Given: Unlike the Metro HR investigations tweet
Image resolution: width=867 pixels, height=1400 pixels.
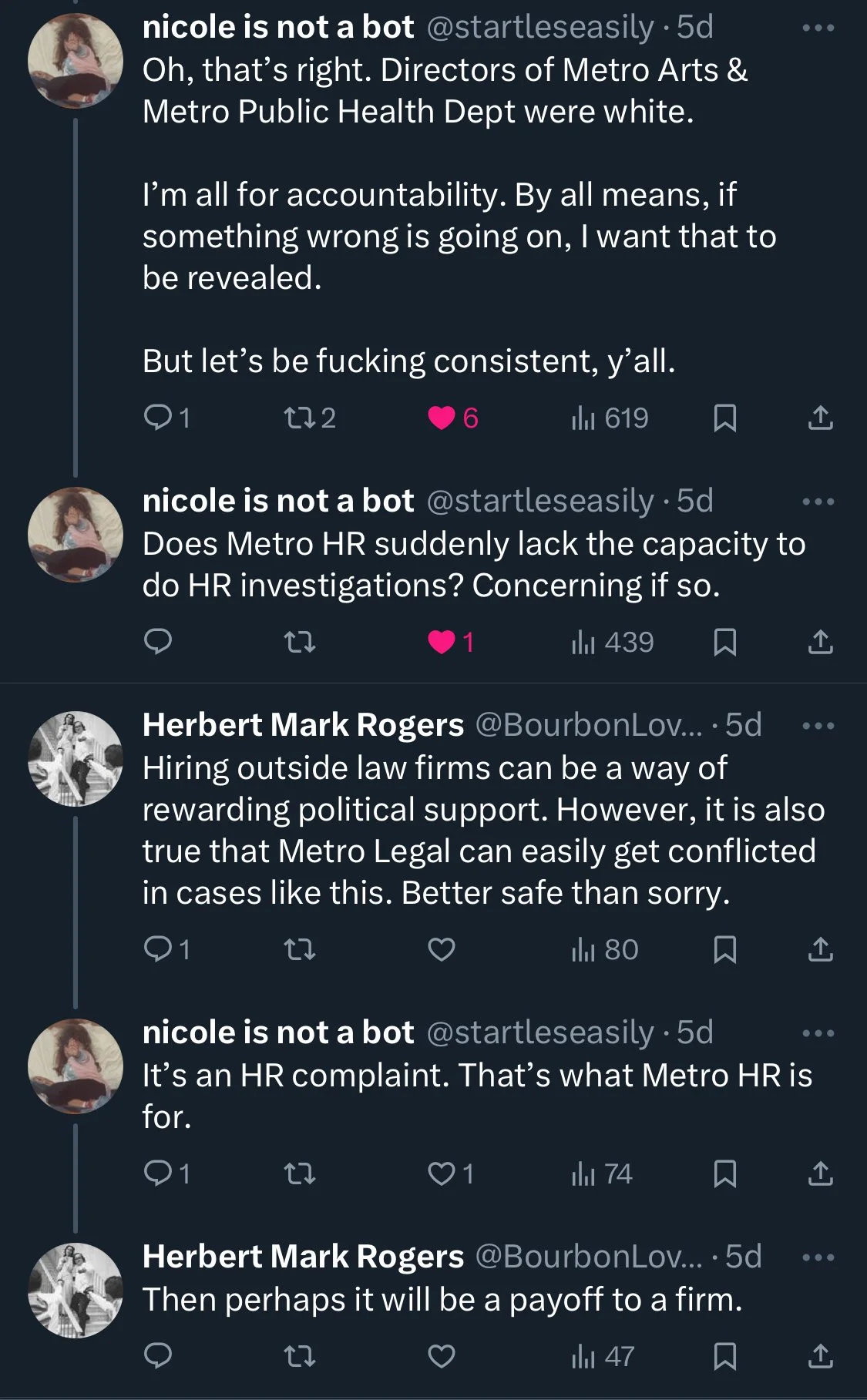Looking at the screenshot, I should pos(442,642).
